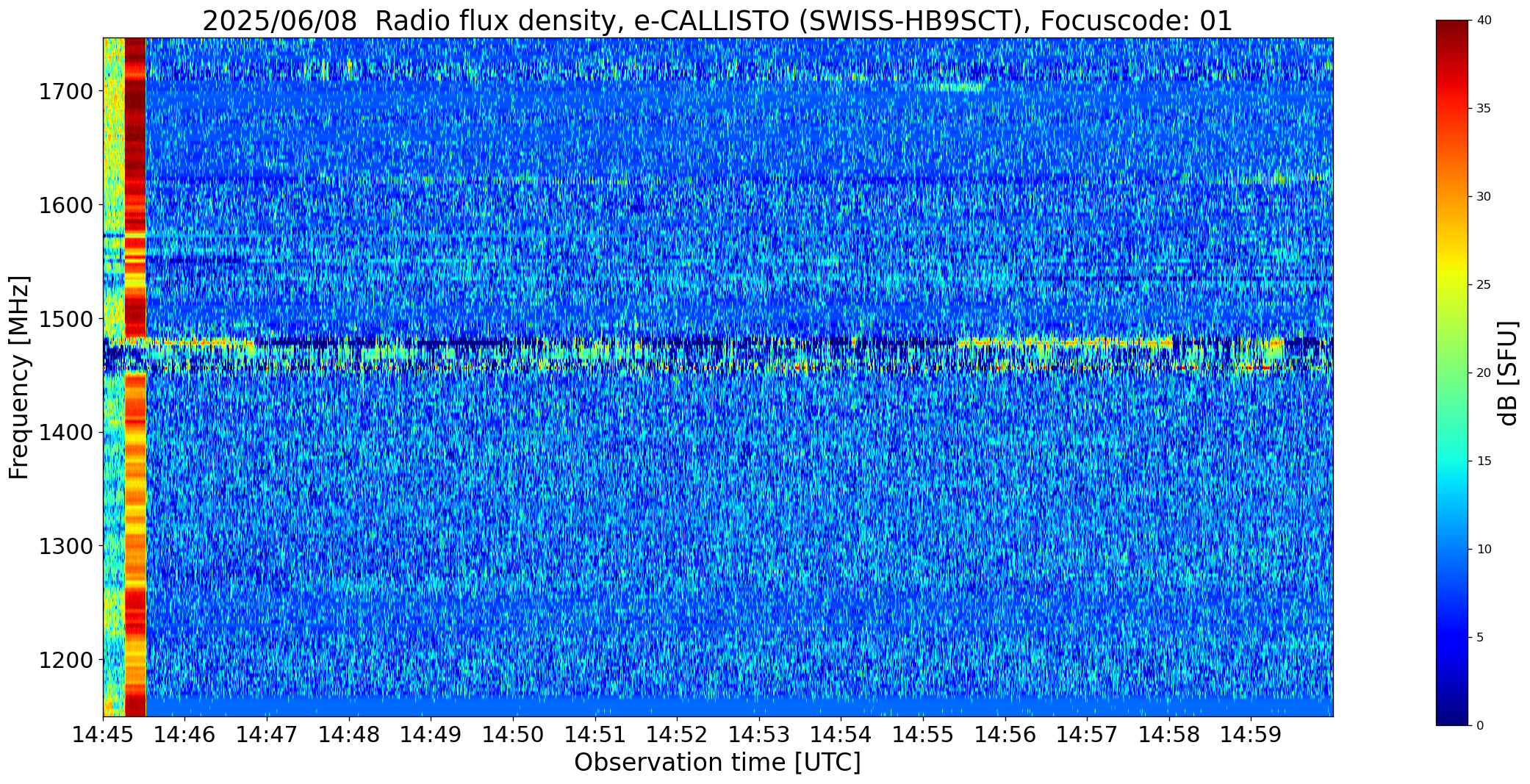This screenshot has height=784, width=1530.
Task: Click the colorbar tick label 20
Action: pos(1484,373)
